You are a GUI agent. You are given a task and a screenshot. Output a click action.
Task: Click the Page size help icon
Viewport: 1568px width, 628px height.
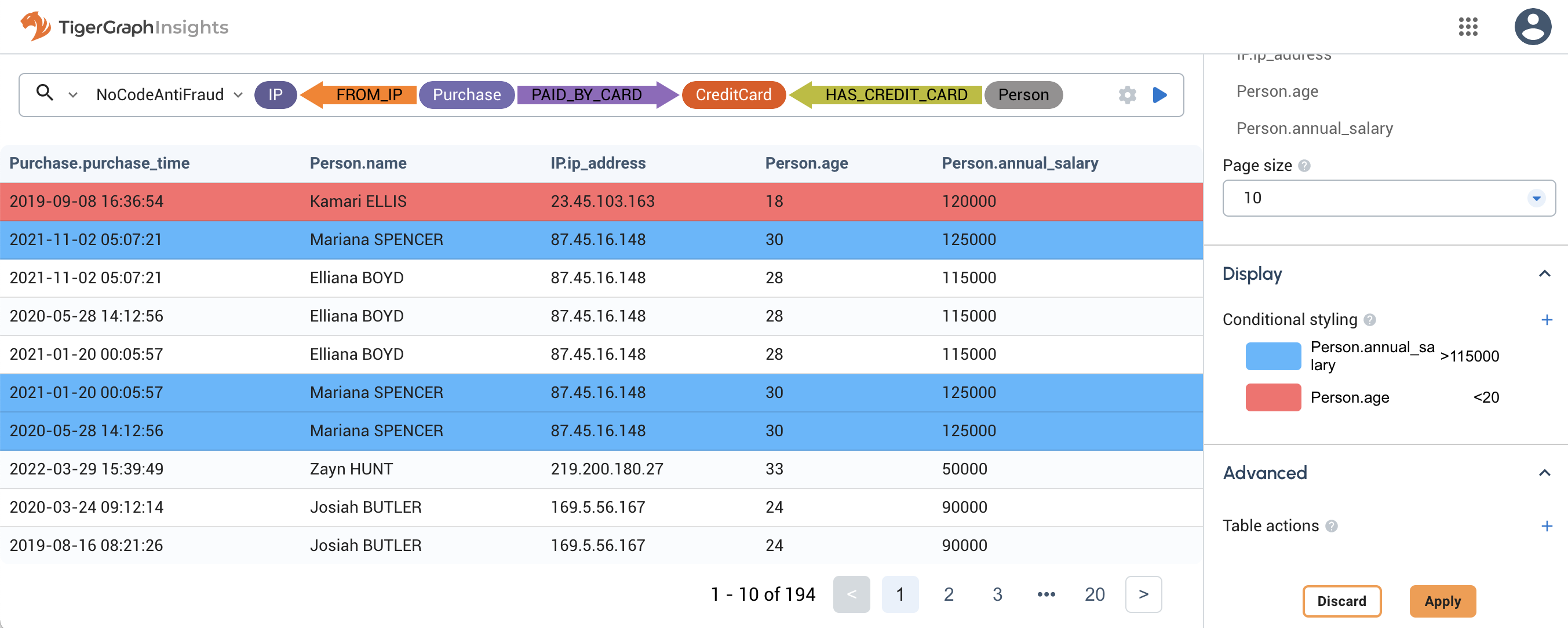click(x=1304, y=165)
